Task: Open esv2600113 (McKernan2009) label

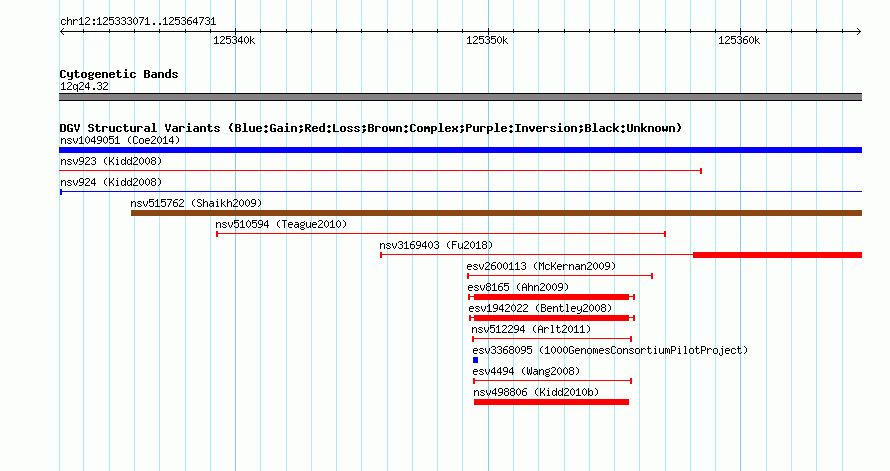Action: click(541, 266)
